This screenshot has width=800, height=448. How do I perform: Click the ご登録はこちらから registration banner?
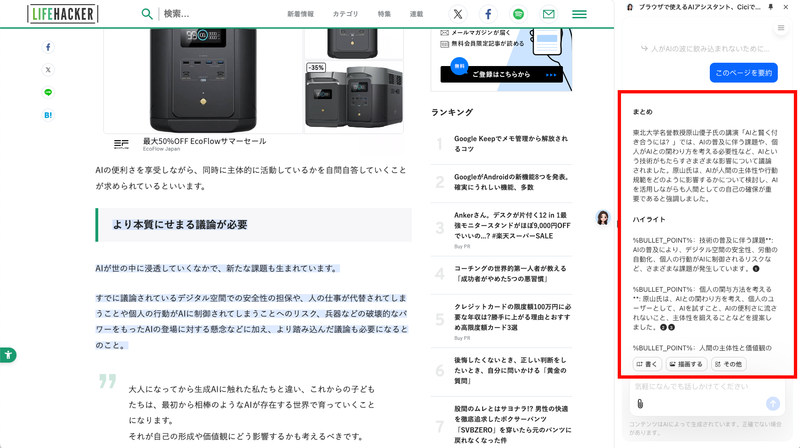click(x=502, y=73)
